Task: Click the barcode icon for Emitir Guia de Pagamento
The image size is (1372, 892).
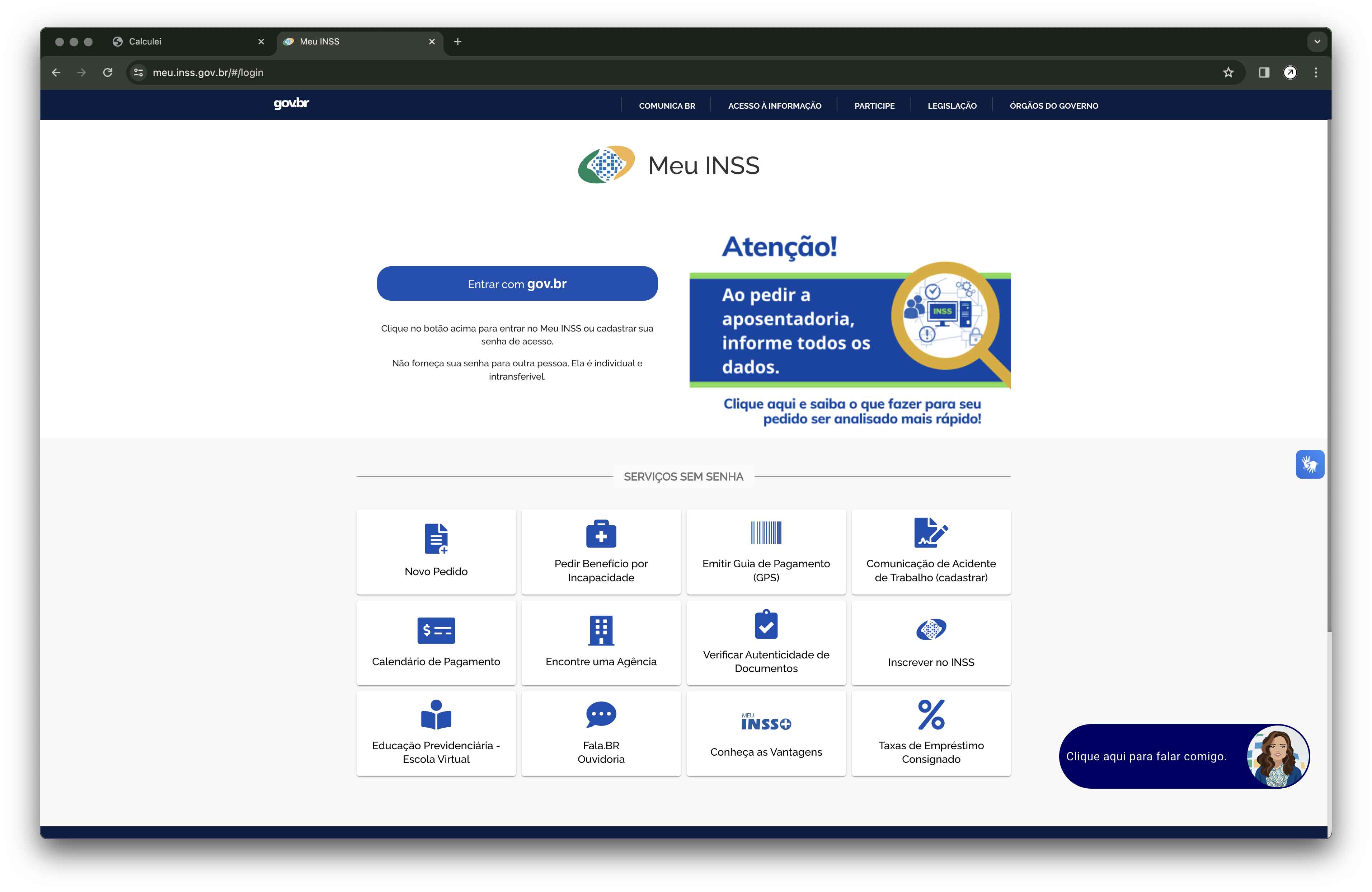Action: pos(766,532)
